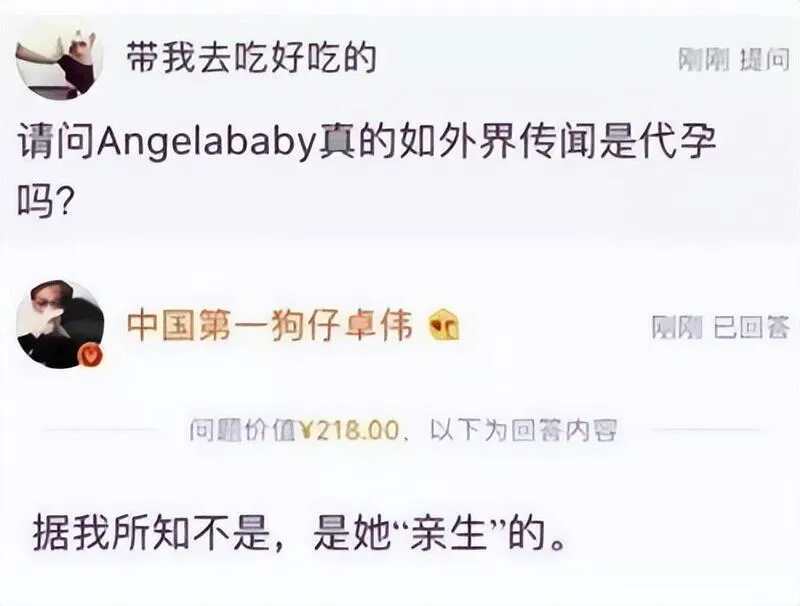Viewport: 800px width, 606px height.
Task: Click the 问题价值 label
Action: coord(244,431)
